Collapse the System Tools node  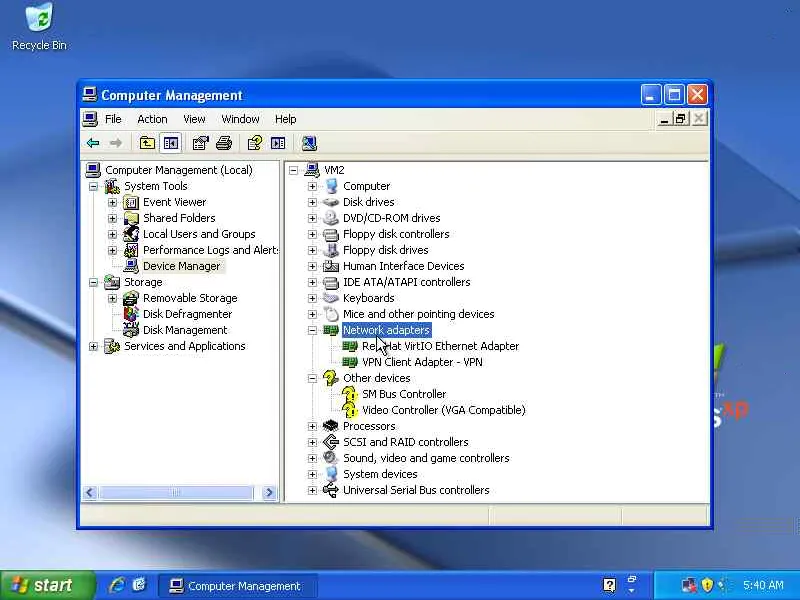(93, 187)
